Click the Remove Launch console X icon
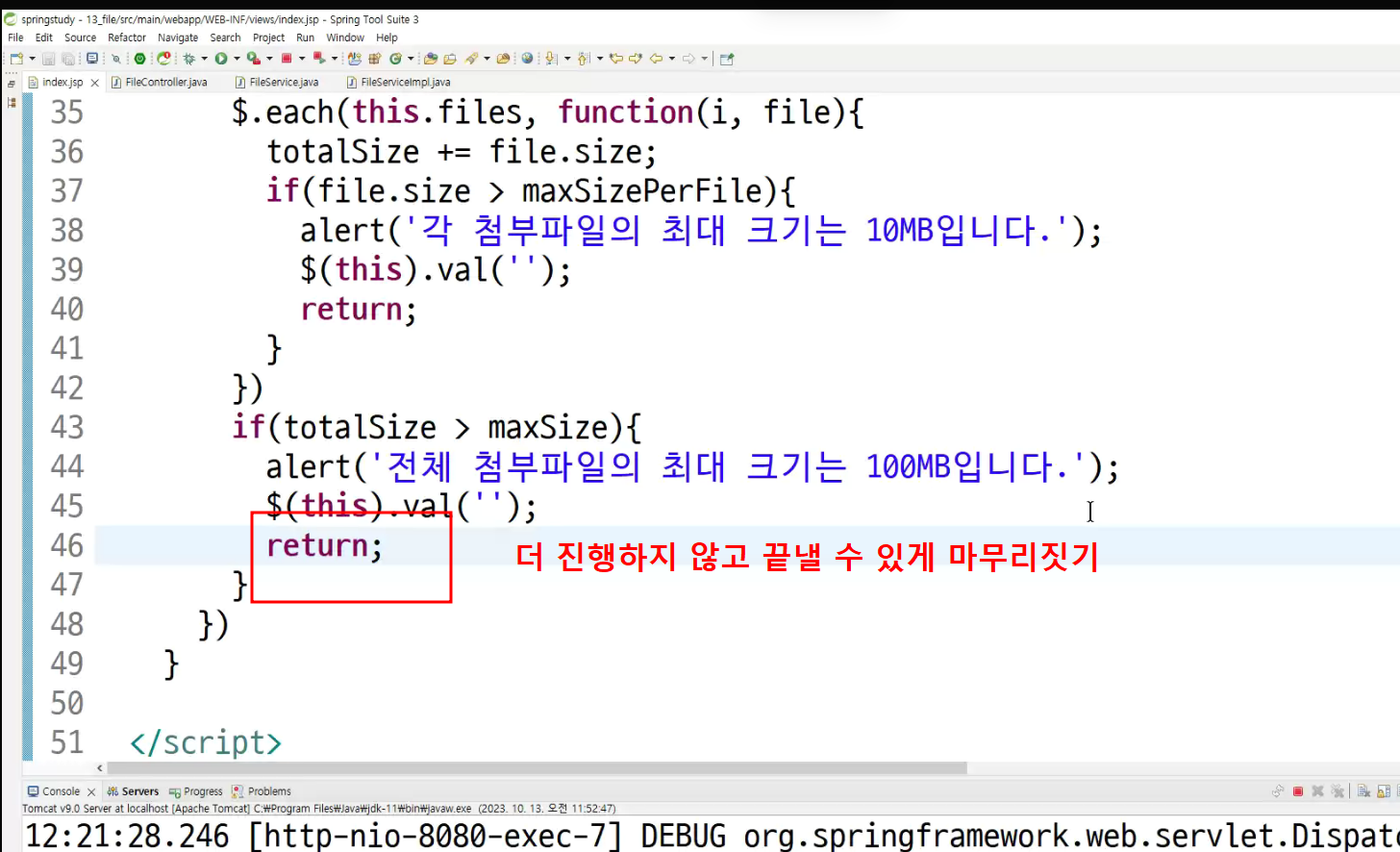1400x852 pixels. (x=1318, y=791)
